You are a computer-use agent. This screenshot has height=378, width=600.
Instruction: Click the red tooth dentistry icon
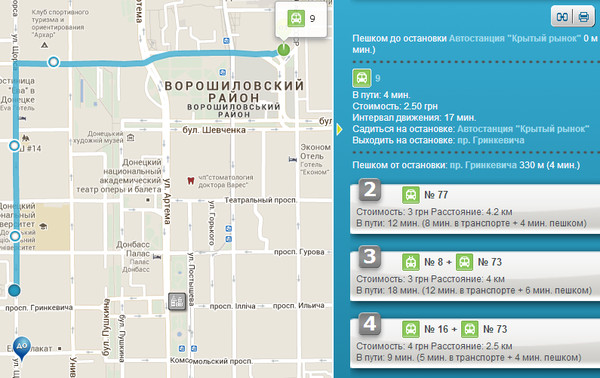point(190,181)
